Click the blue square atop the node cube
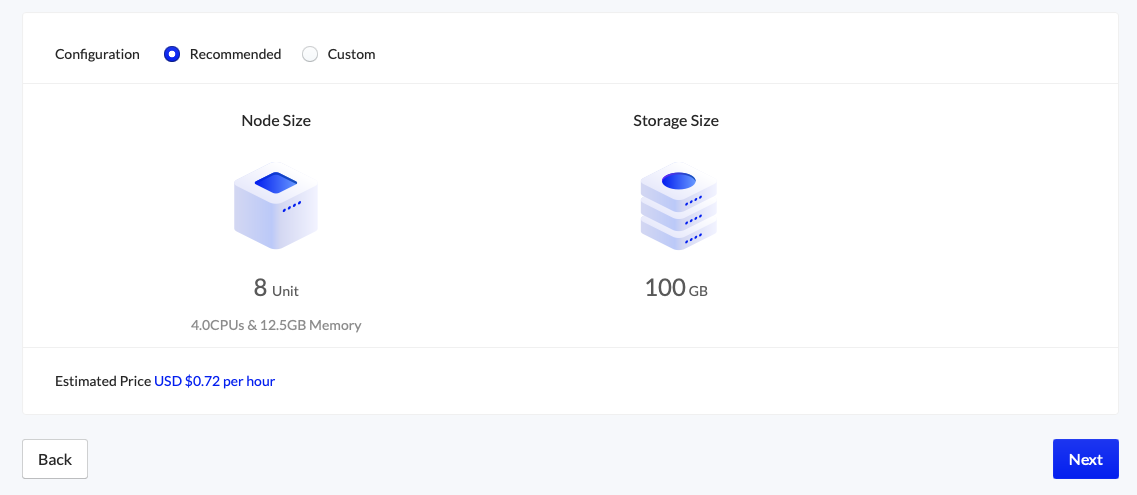This screenshot has height=495, width=1137. tap(276, 183)
